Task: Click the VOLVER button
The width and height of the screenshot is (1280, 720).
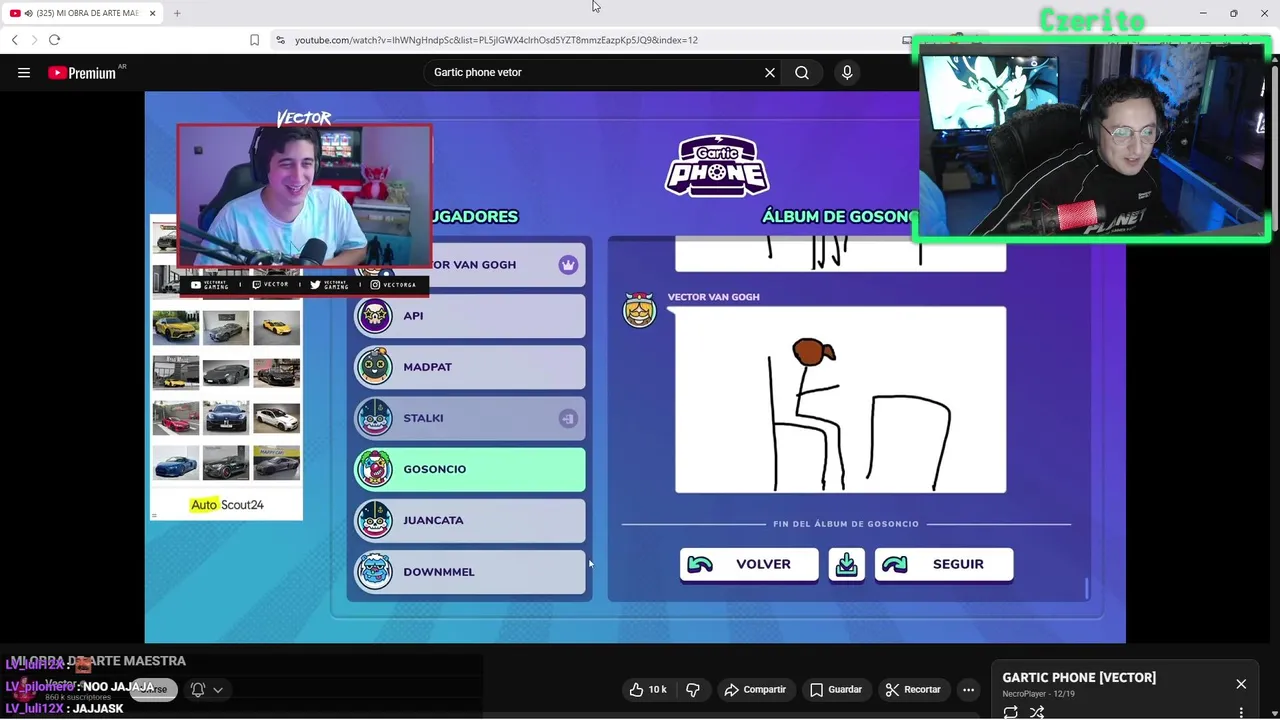Action: 749,564
